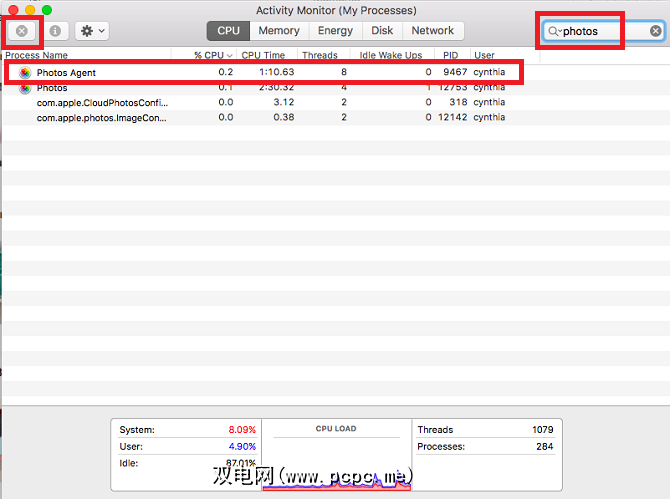
Task: Open the process Inspect info button
Action: click(55, 31)
